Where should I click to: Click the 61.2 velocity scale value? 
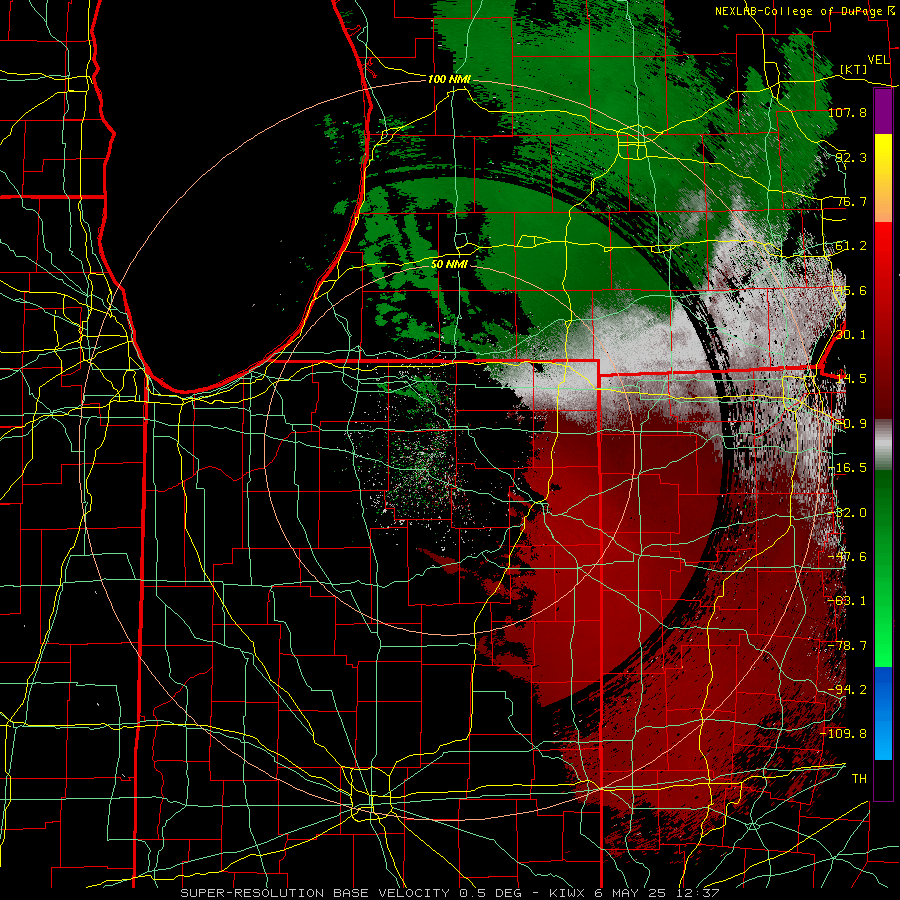click(851, 246)
